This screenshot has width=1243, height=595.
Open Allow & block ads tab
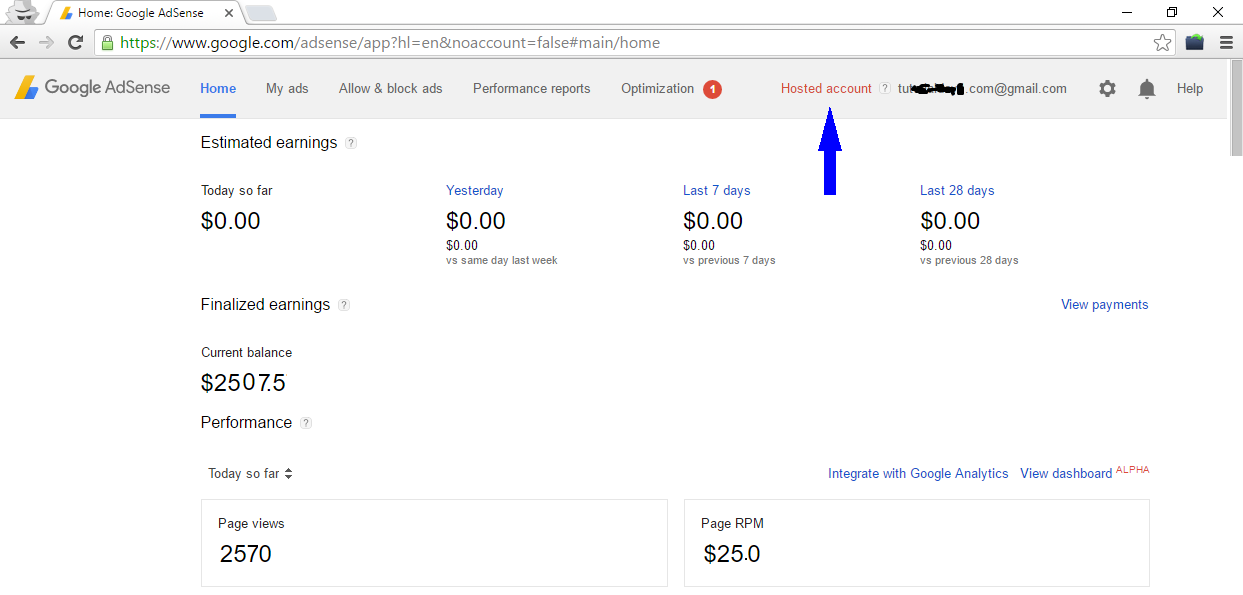(x=390, y=89)
